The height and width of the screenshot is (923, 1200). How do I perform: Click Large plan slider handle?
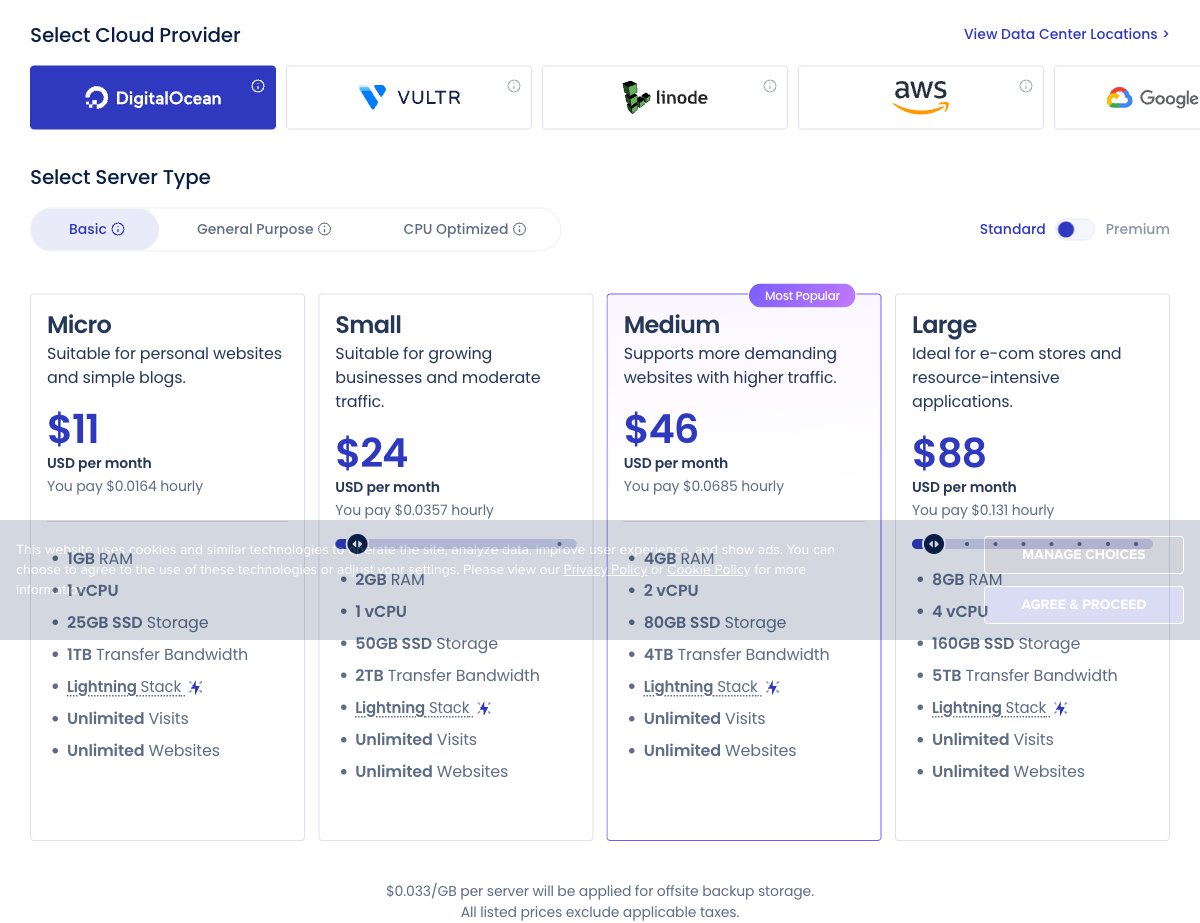point(933,544)
